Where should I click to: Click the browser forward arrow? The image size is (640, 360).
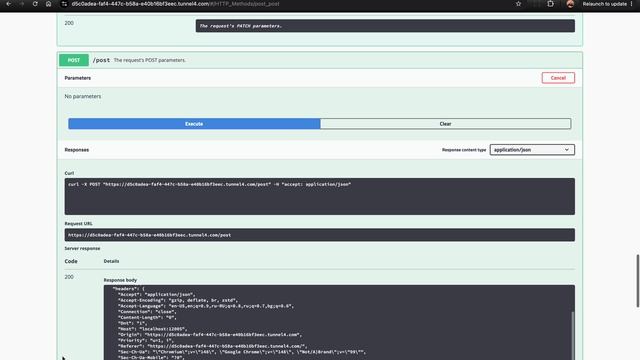point(22,4)
